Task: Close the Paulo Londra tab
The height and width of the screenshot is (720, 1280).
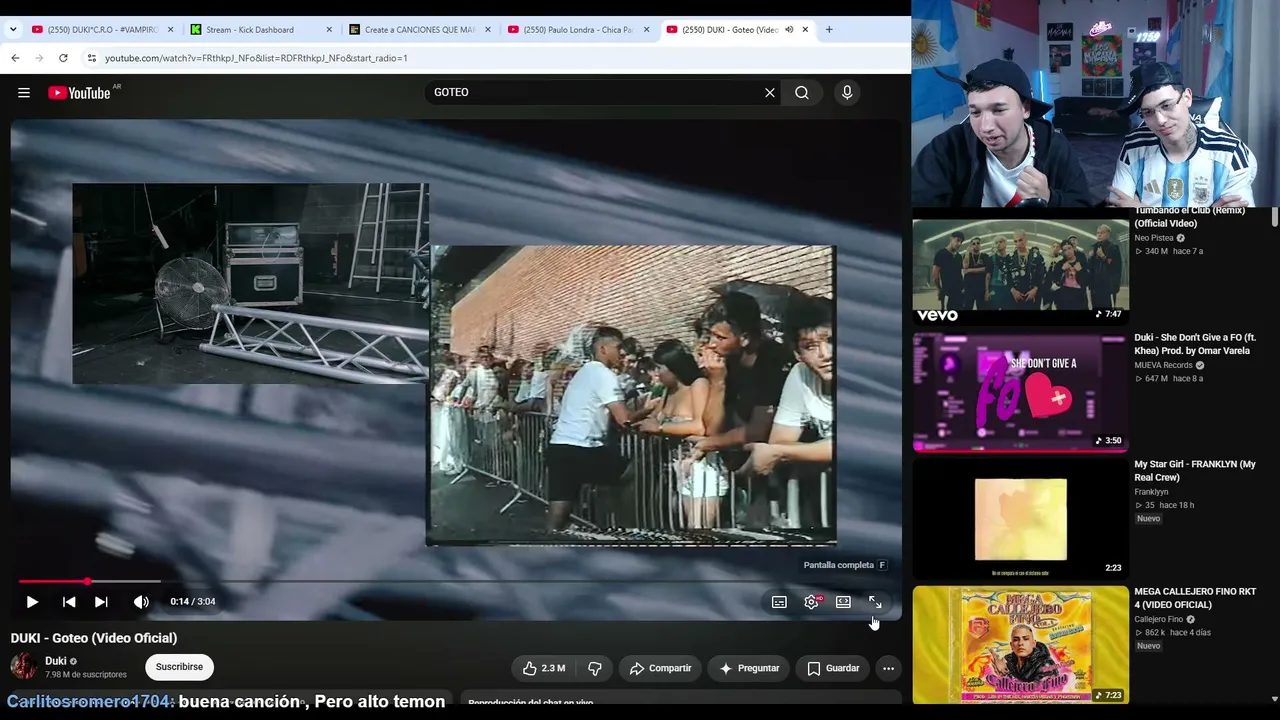Action: (x=646, y=30)
